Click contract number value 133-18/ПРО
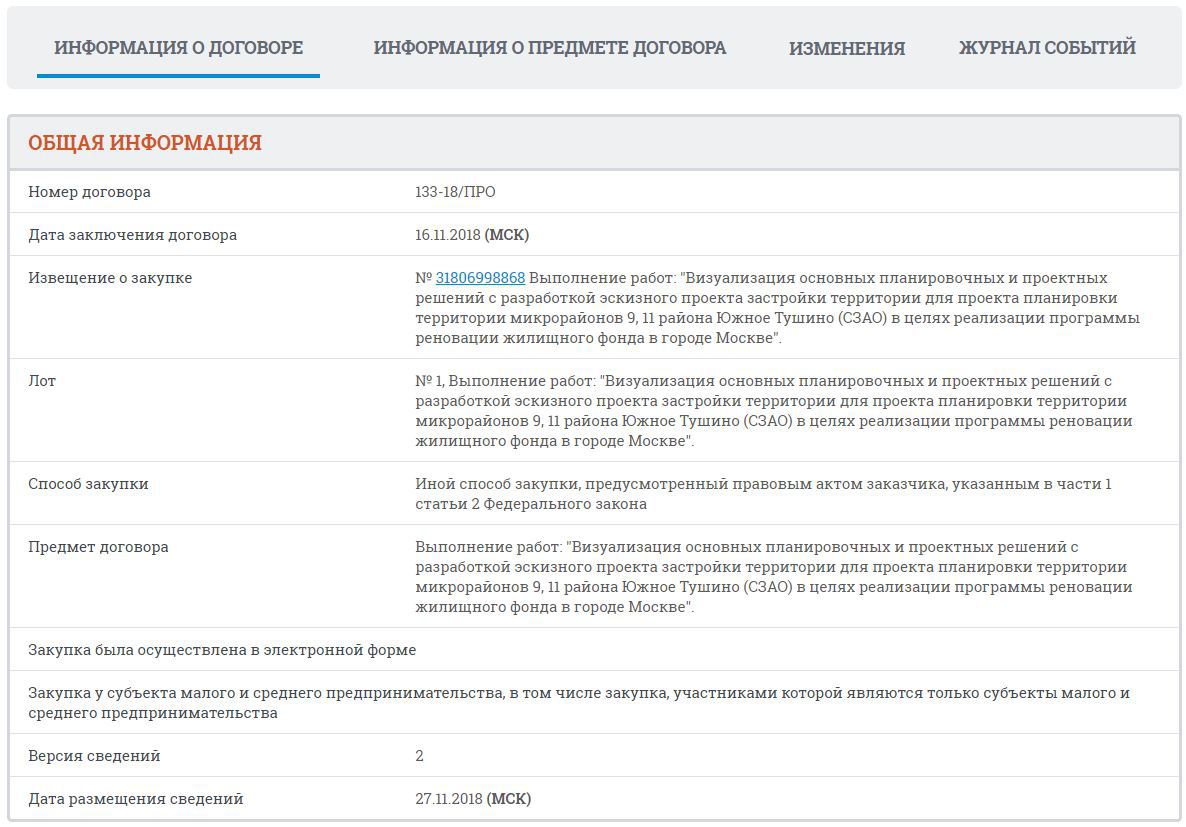The height and width of the screenshot is (827, 1186). 455,192
